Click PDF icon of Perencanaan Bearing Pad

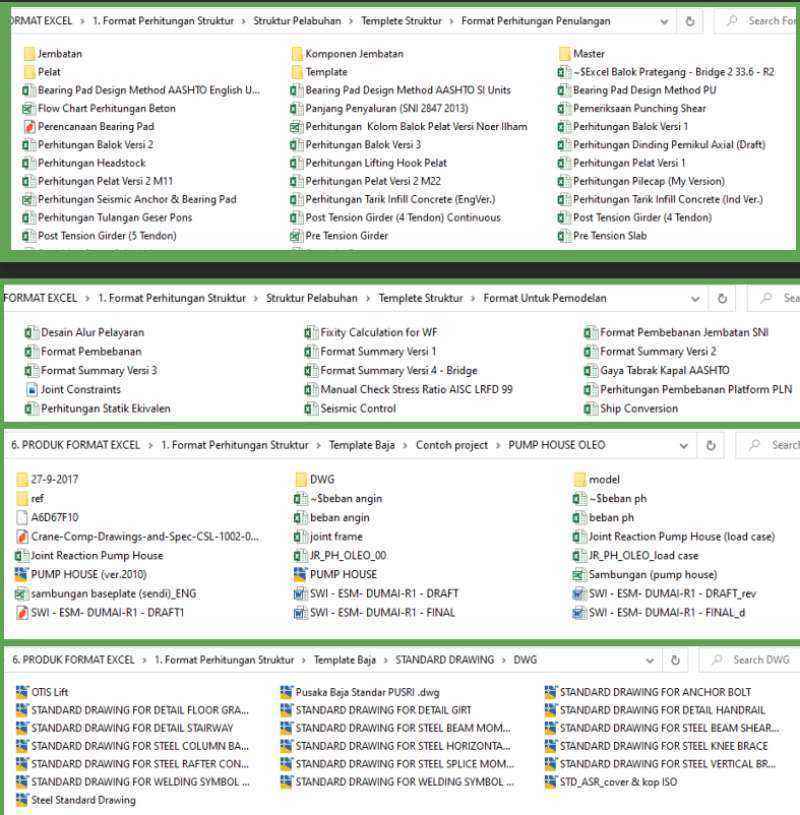[x=29, y=127]
